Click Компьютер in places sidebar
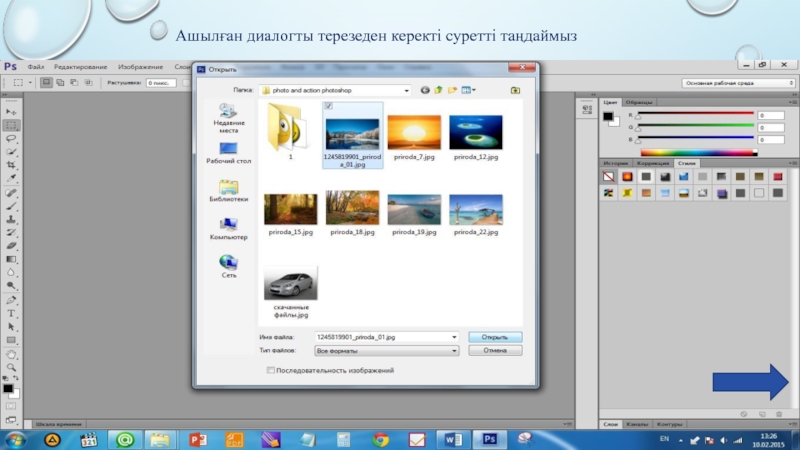 [x=229, y=228]
